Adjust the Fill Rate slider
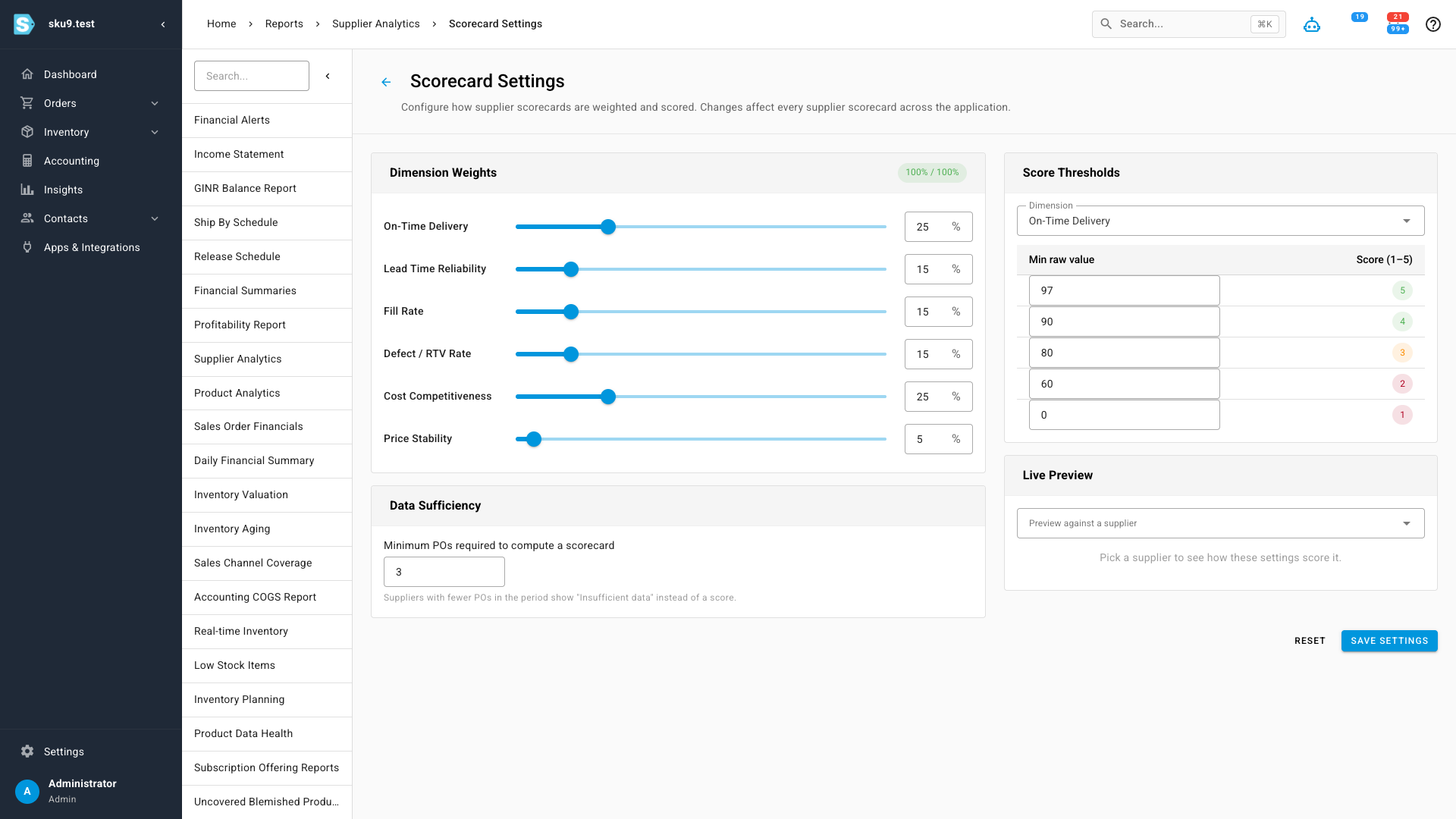This screenshot has width=1456, height=819. point(571,312)
